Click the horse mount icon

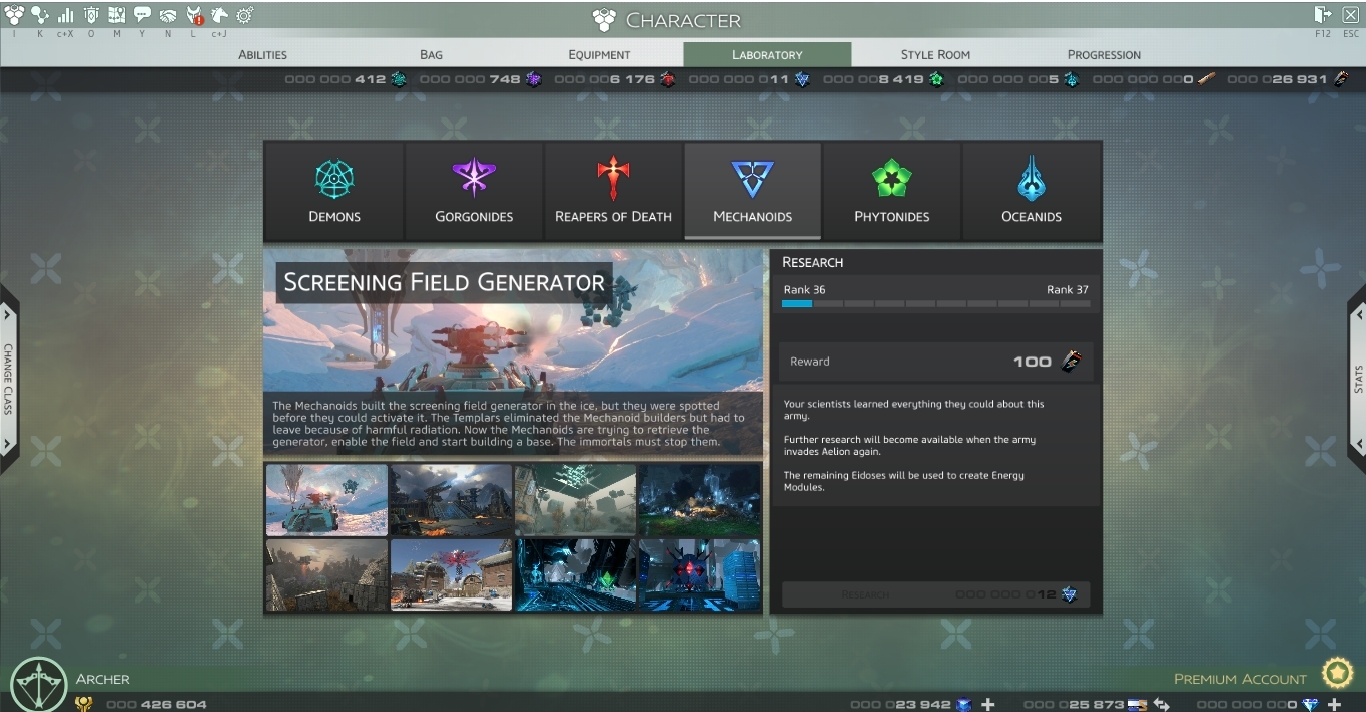[219, 15]
